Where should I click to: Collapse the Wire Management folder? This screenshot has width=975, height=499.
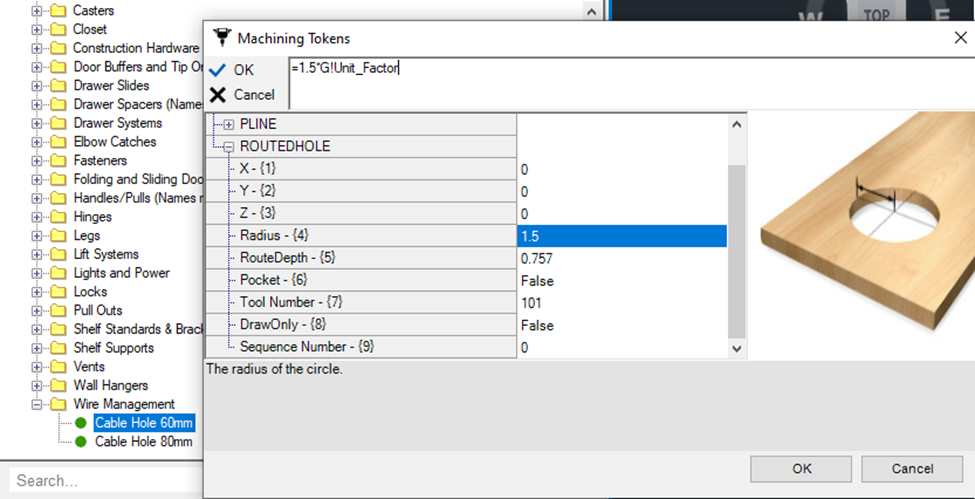37,404
